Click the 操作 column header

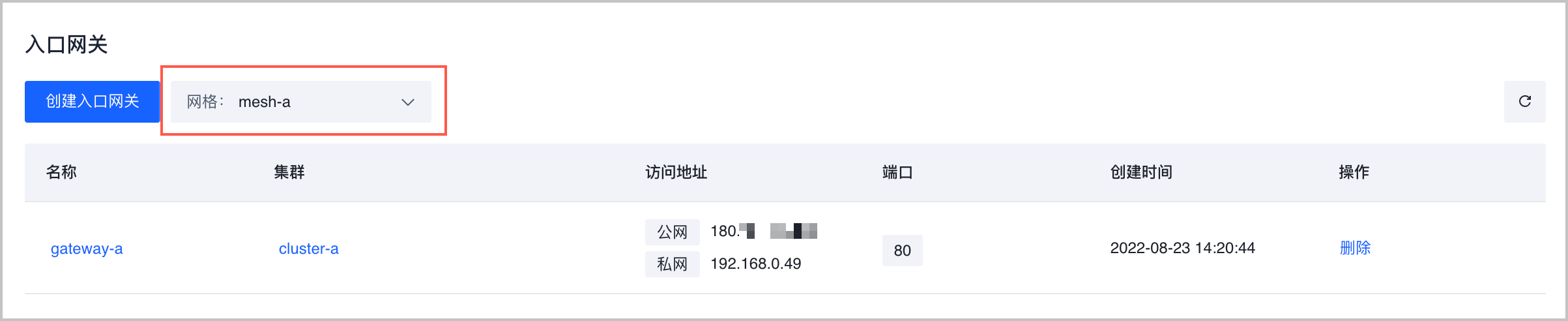coord(1354,172)
